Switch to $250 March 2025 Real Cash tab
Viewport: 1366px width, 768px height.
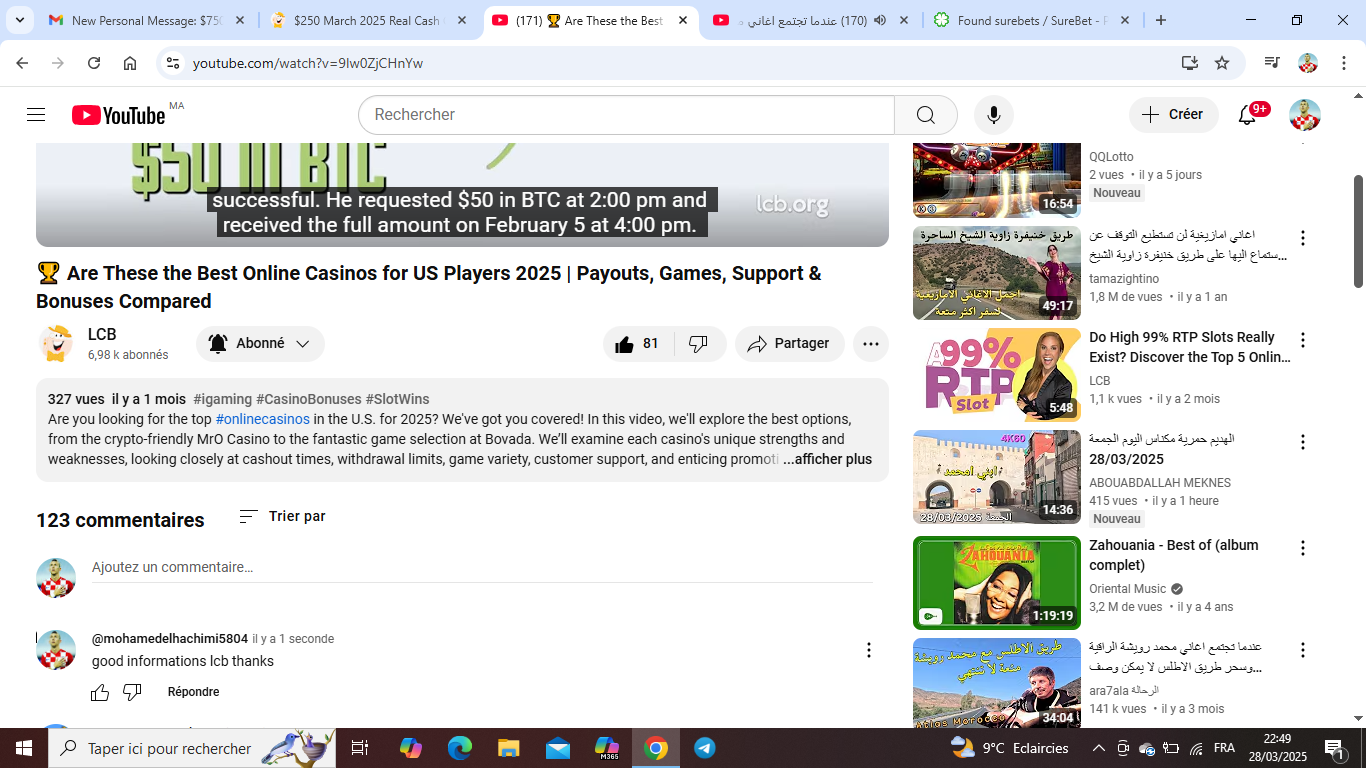(369, 20)
